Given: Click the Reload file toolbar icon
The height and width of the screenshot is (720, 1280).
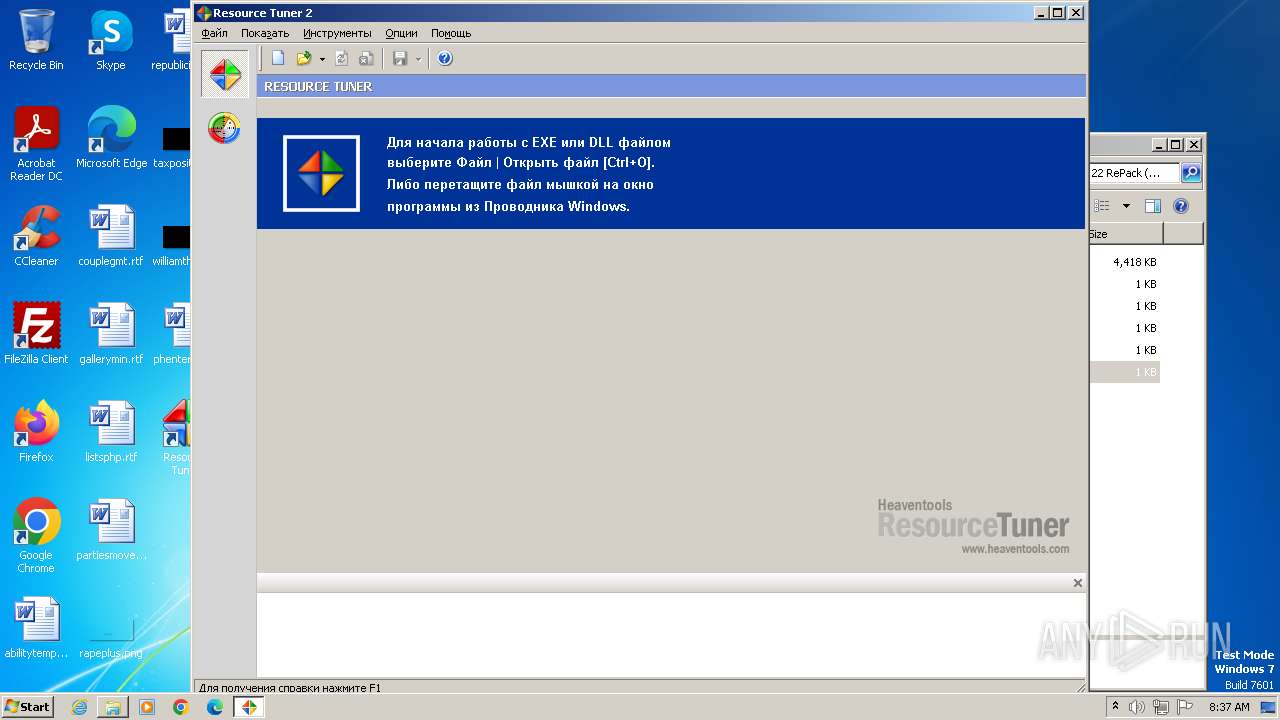Looking at the screenshot, I should (342, 59).
